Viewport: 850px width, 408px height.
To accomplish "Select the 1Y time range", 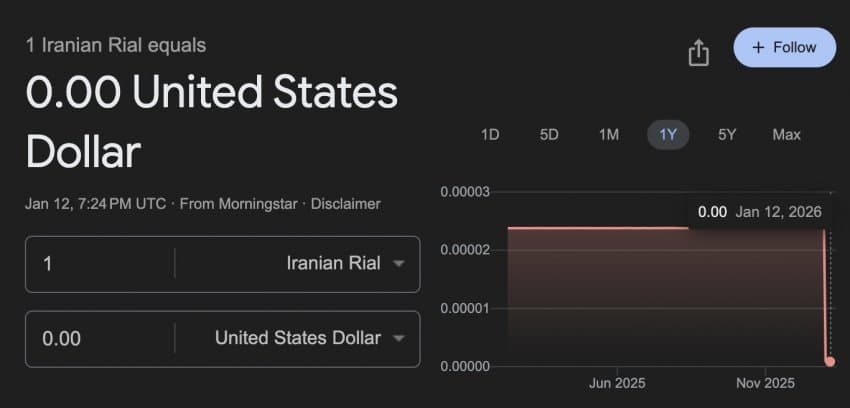I will coord(667,134).
